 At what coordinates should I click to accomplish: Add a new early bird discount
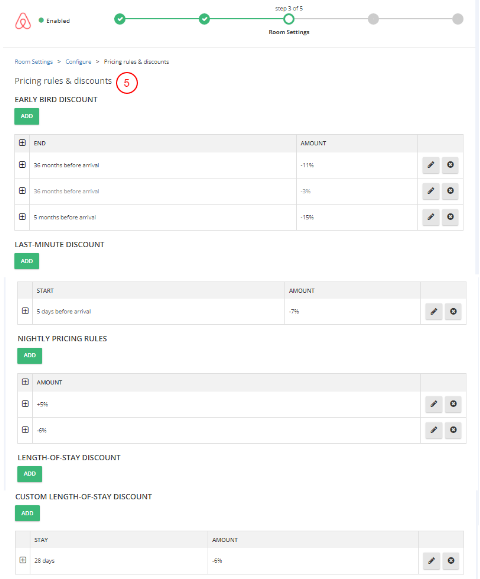[27, 116]
